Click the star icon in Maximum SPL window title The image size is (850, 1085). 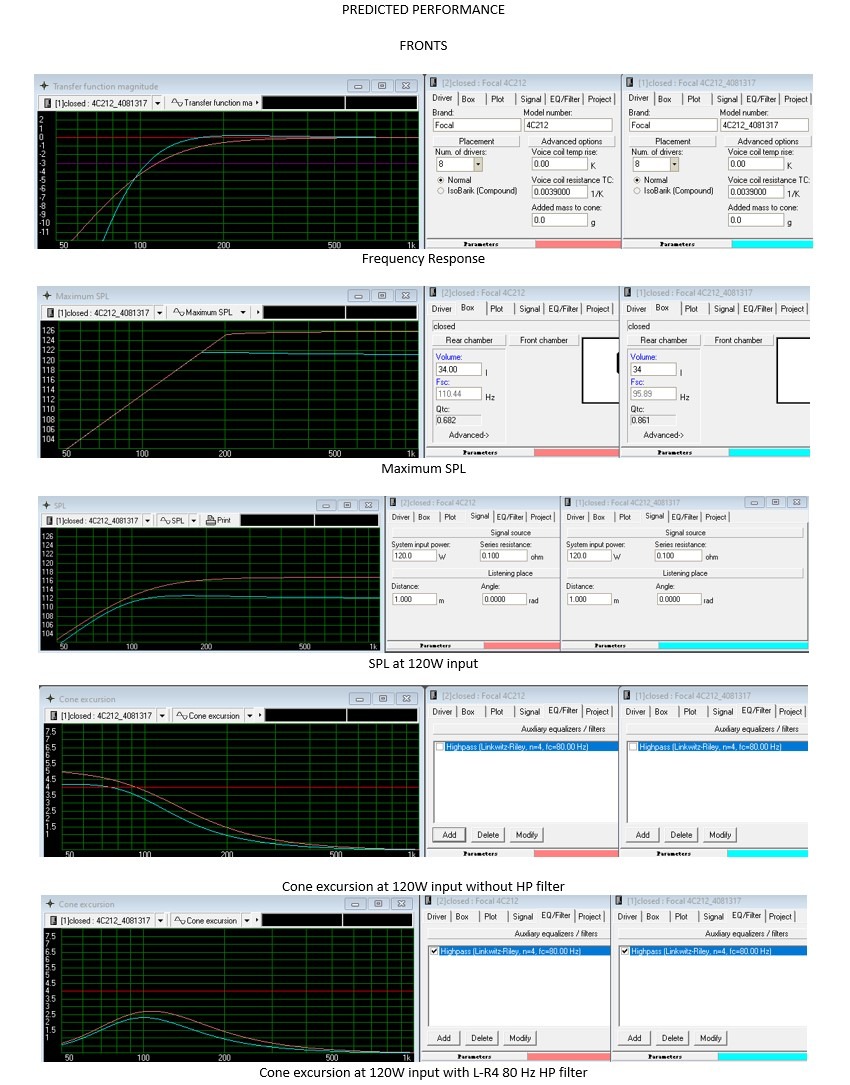pyautogui.click(x=47, y=295)
